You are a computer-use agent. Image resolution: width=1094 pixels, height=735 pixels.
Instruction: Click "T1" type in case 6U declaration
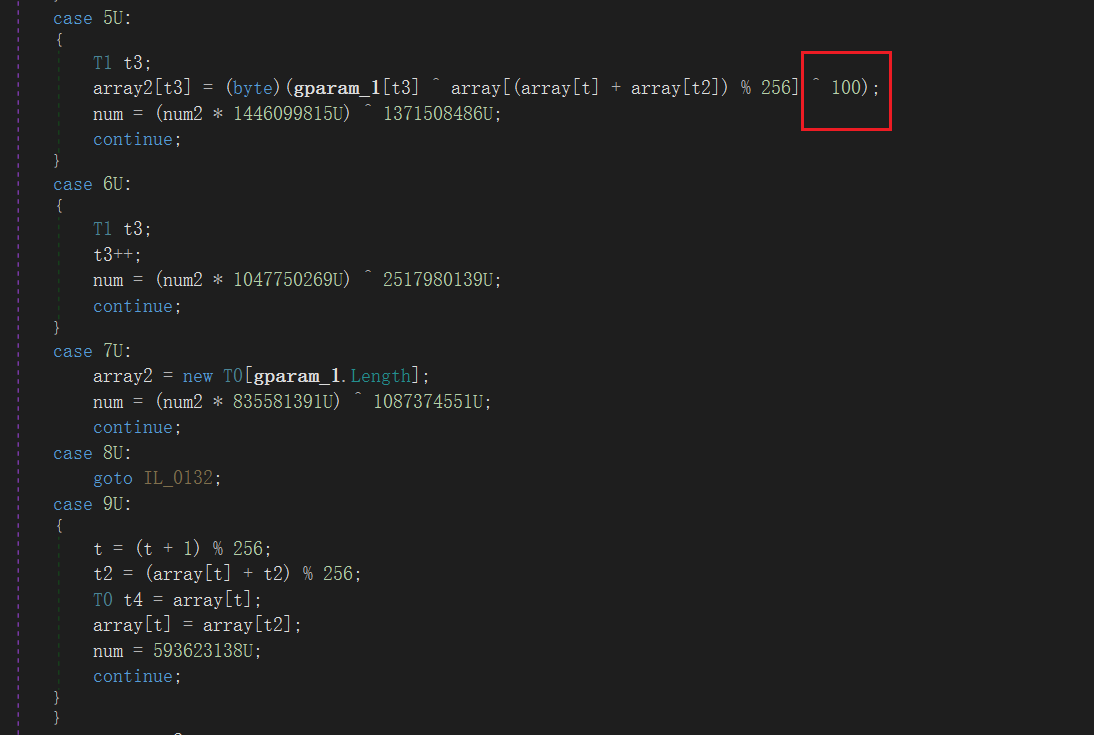(x=103, y=229)
